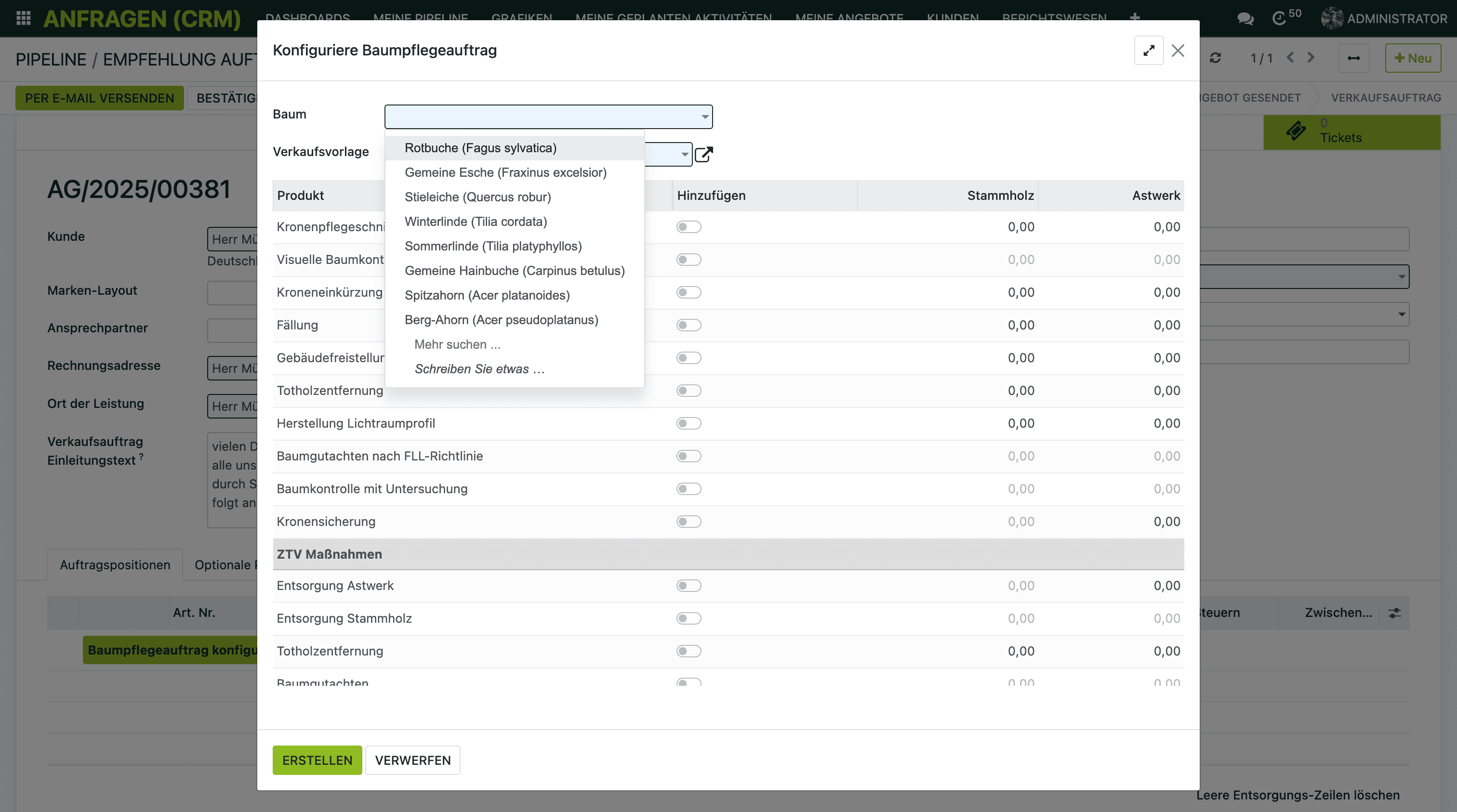
Task: Click Mehr suchen in dropdown list
Action: (x=457, y=344)
